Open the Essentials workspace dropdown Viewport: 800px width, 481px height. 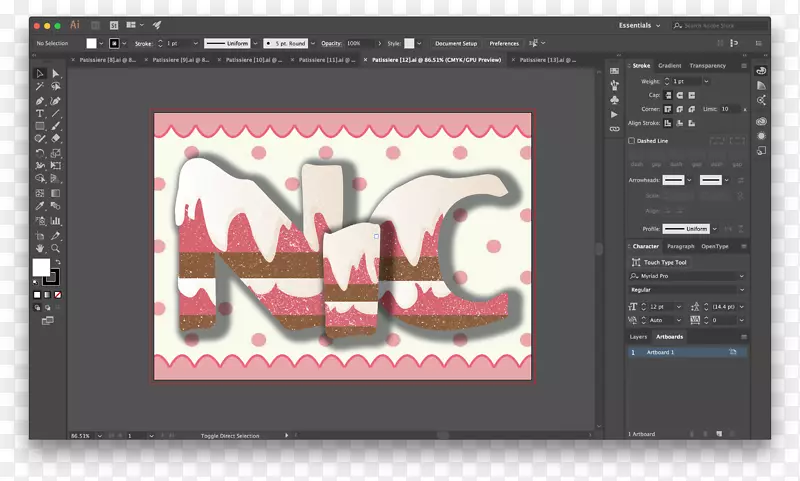[x=641, y=25]
